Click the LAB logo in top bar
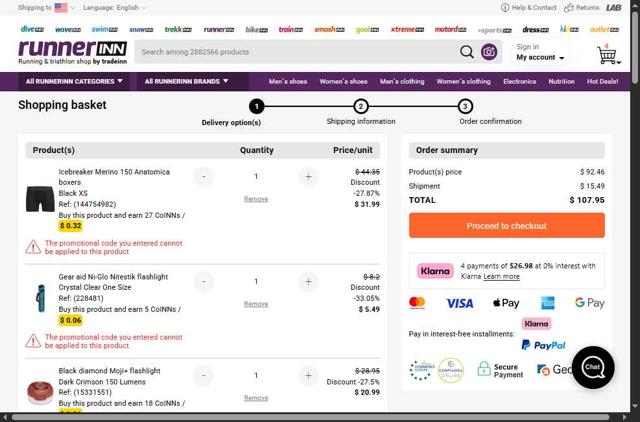This screenshot has height=422, width=640. (x=613, y=7)
